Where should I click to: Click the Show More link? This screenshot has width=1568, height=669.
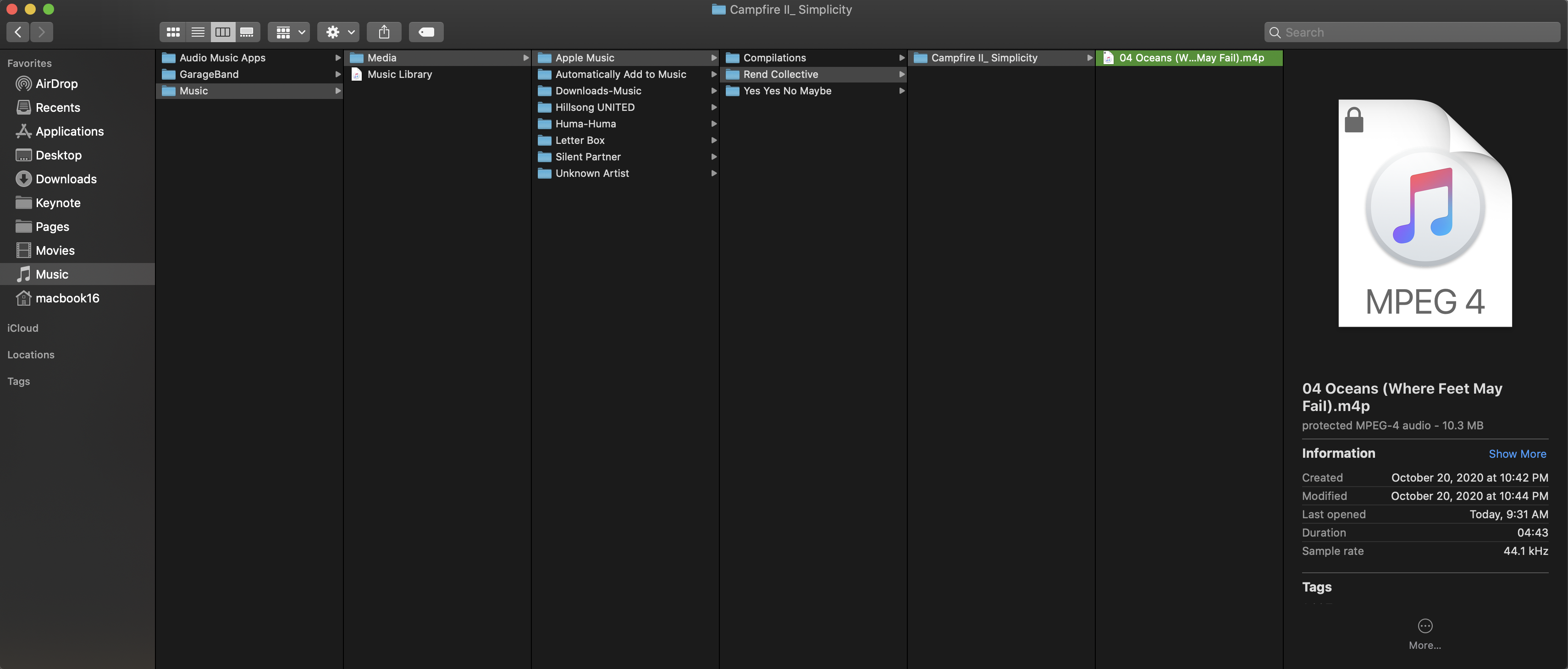pos(1517,454)
